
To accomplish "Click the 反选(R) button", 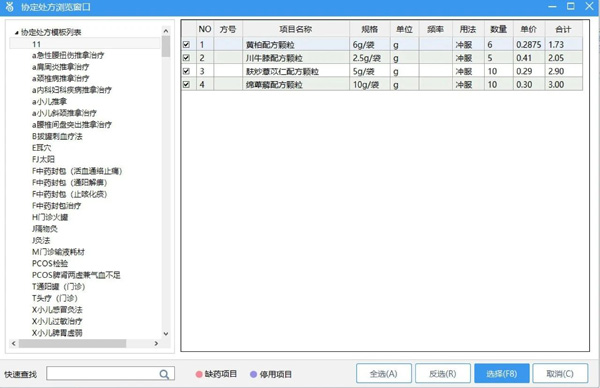I will [443, 373].
